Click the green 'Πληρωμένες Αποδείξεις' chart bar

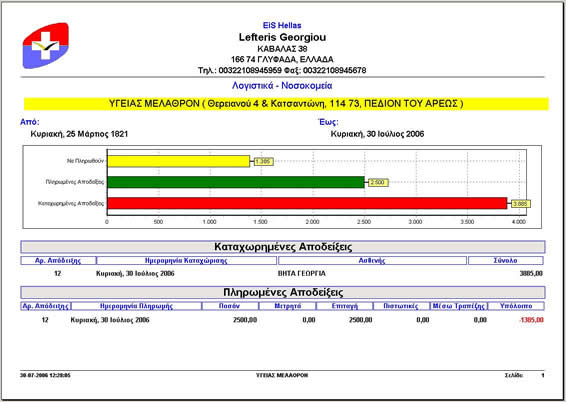pyautogui.click(x=236, y=182)
